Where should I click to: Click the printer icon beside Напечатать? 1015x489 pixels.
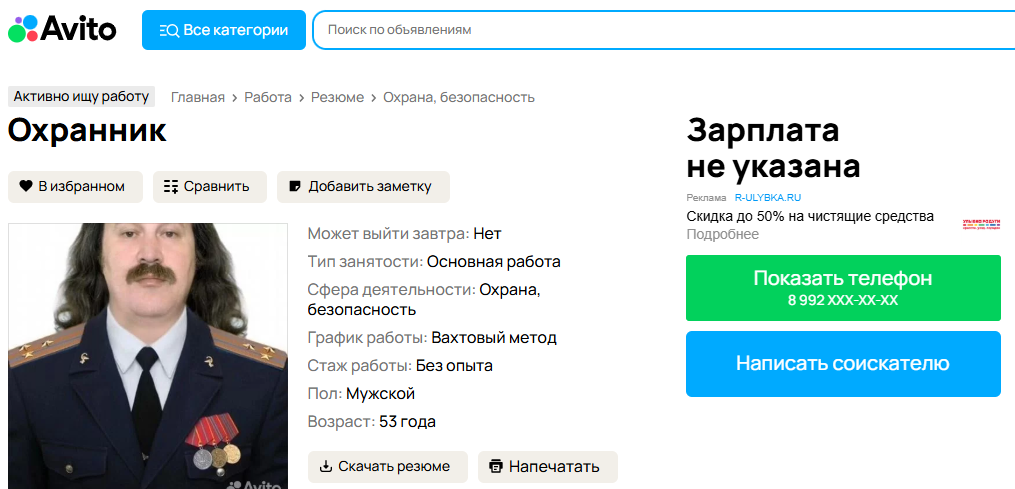pyautogui.click(x=495, y=466)
